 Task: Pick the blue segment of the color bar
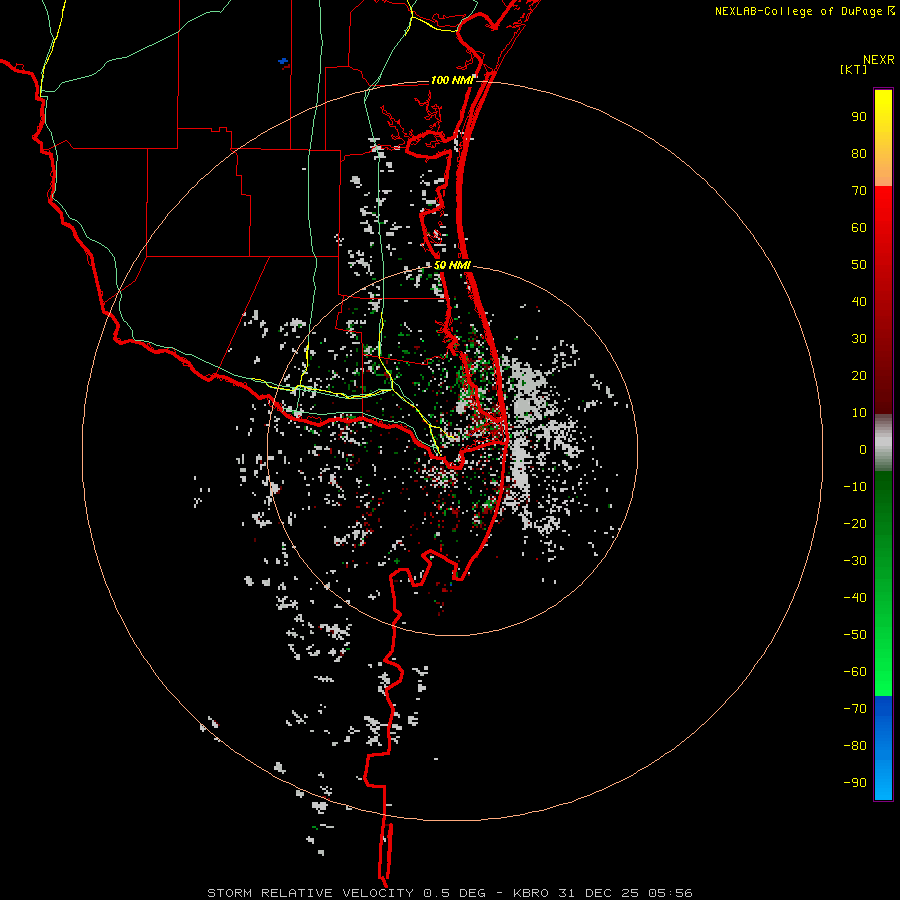pyautogui.click(x=883, y=748)
